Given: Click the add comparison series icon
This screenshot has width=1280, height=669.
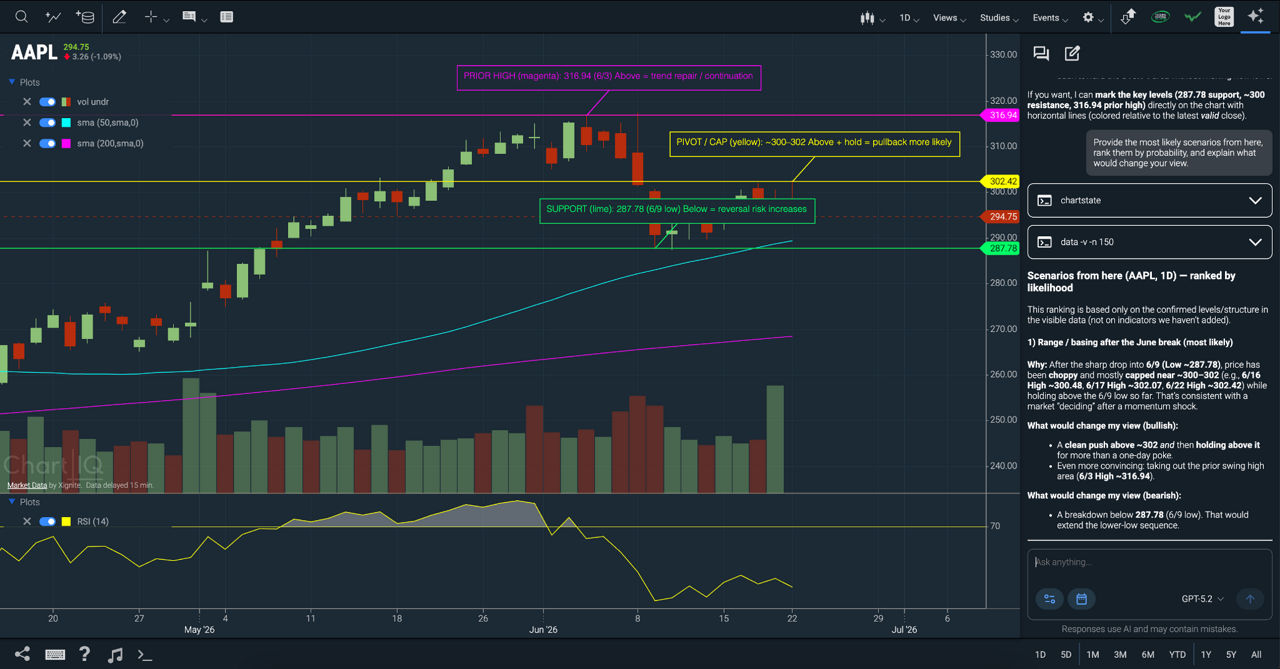Looking at the screenshot, I should point(53,17).
